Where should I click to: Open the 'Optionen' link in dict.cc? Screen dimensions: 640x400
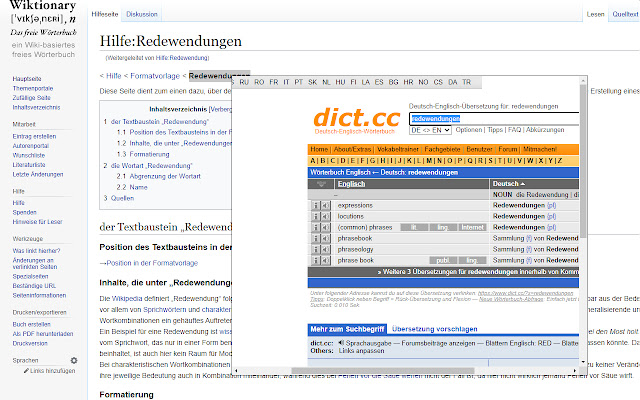pyautogui.click(x=469, y=130)
